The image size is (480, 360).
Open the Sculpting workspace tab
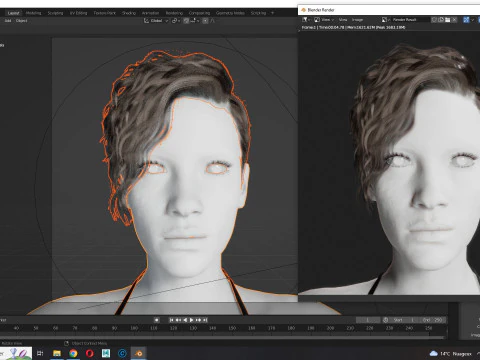pos(55,13)
